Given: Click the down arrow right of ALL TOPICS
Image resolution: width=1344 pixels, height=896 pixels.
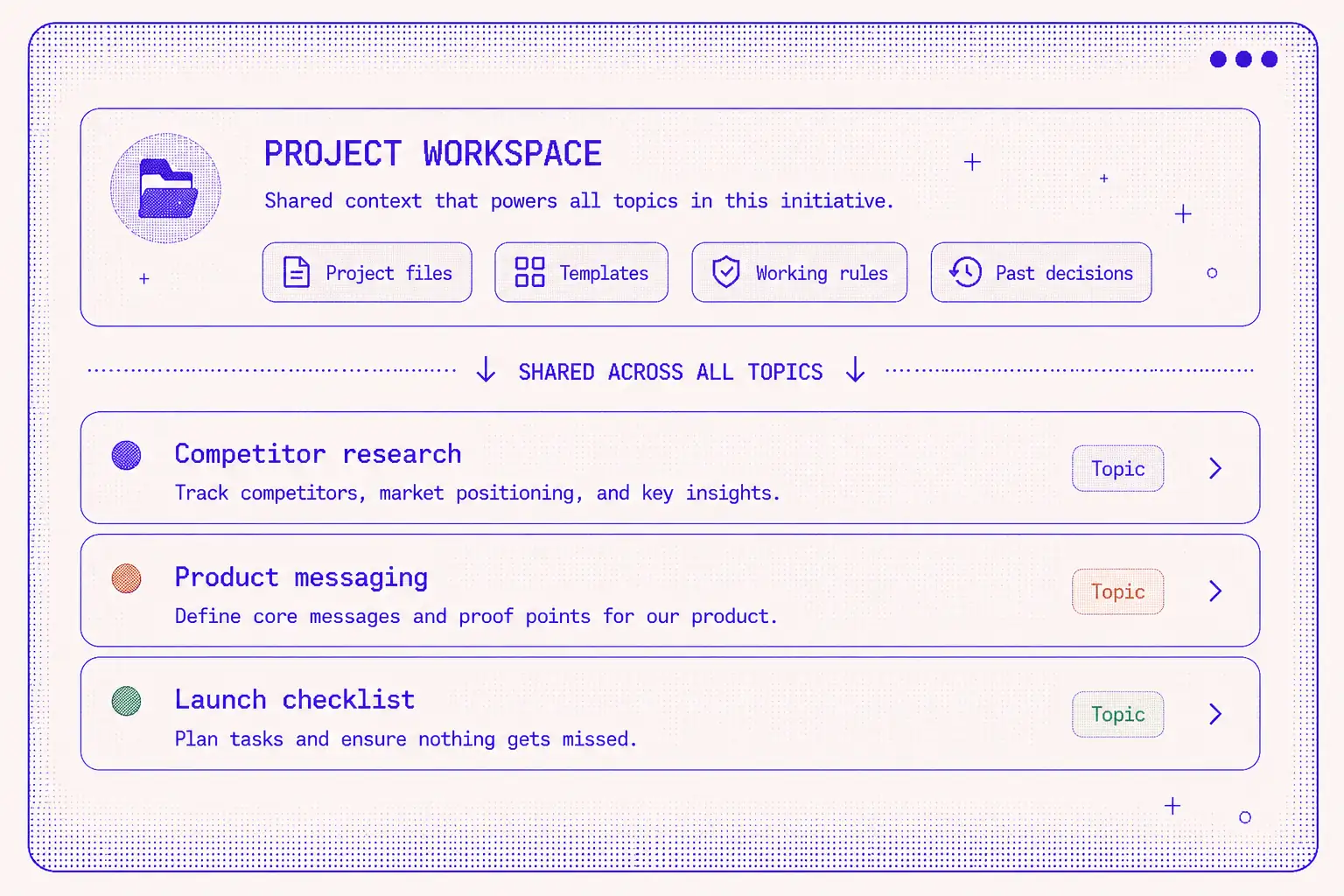Looking at the screenshot, I should pos(856,370).
